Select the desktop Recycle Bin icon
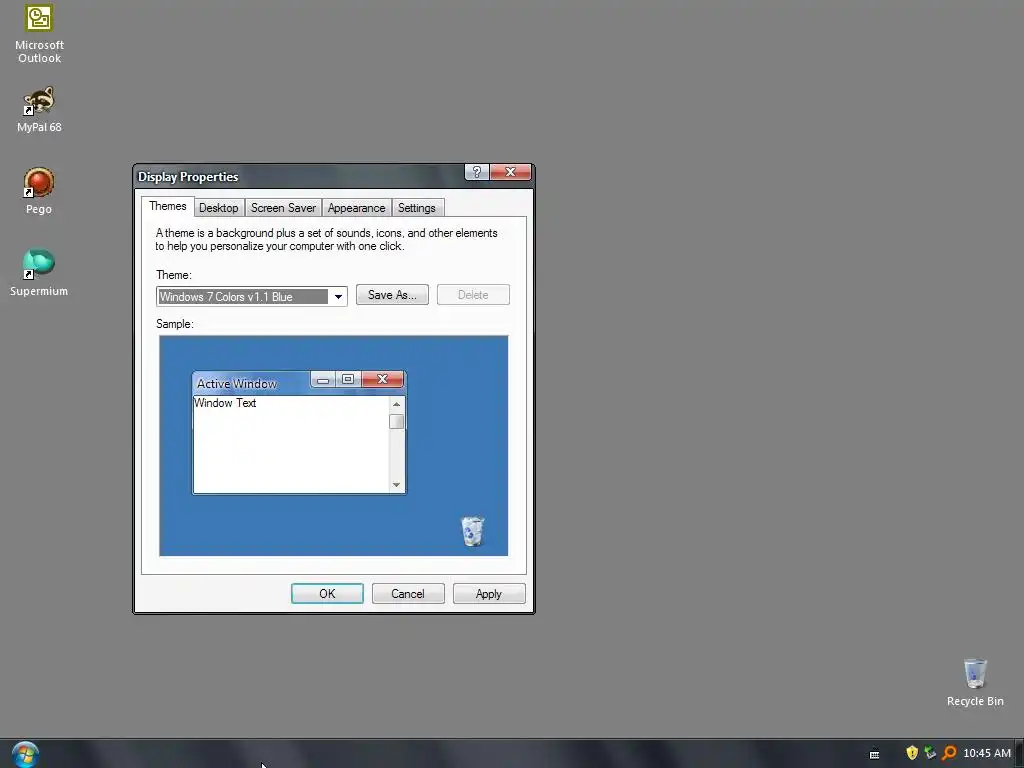This screenshot has width=1024, height=768. click(975, 682)
